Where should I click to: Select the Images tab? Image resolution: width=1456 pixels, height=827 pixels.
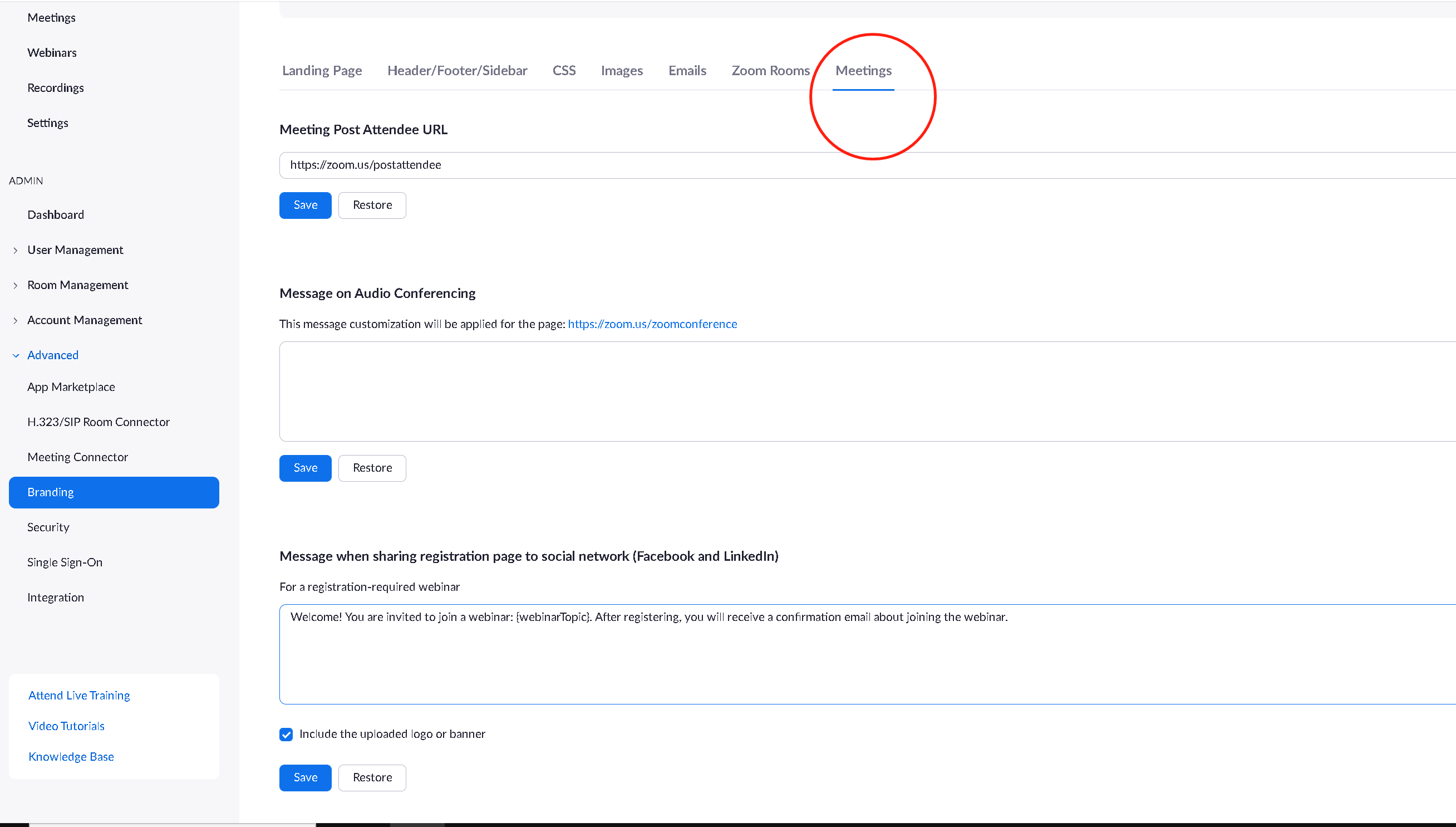pos(622,71)
